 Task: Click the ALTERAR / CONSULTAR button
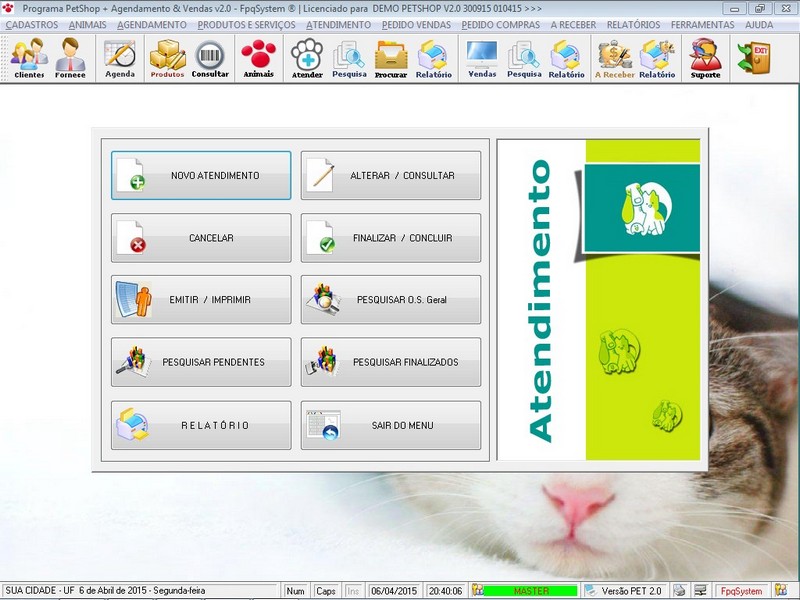391,175
